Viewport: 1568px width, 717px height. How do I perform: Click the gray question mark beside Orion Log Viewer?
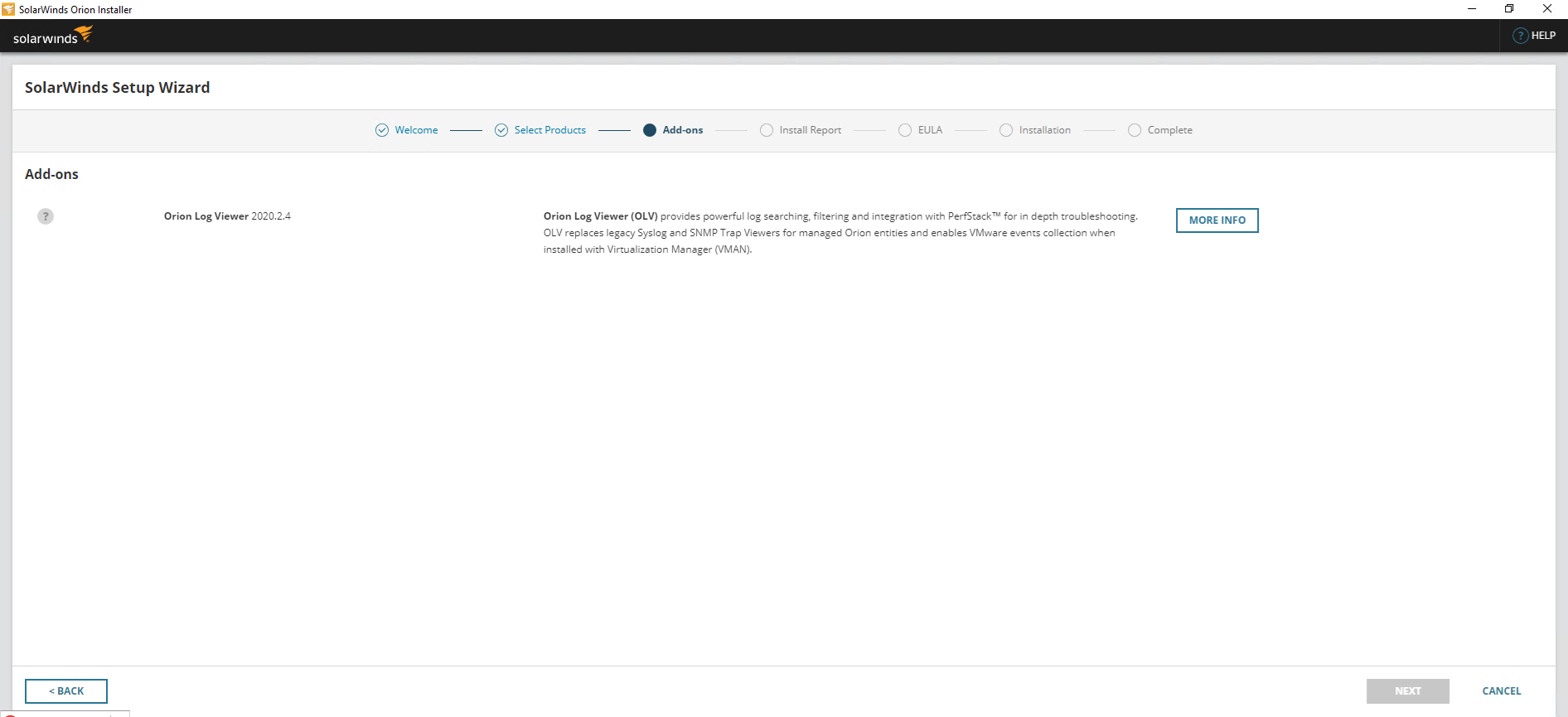tap(46, 216)
